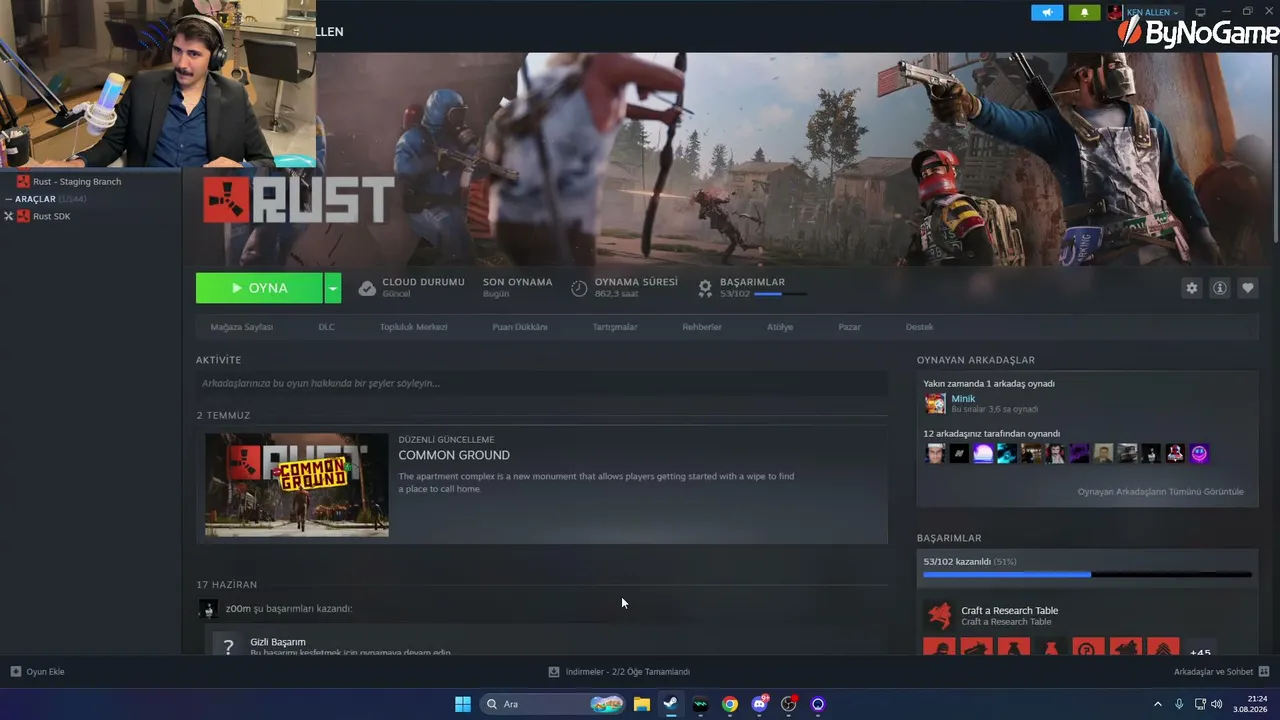The width and height of the screenshot is (1280, 720).
Task: Open the DLC tab
Action: [326, 327]
